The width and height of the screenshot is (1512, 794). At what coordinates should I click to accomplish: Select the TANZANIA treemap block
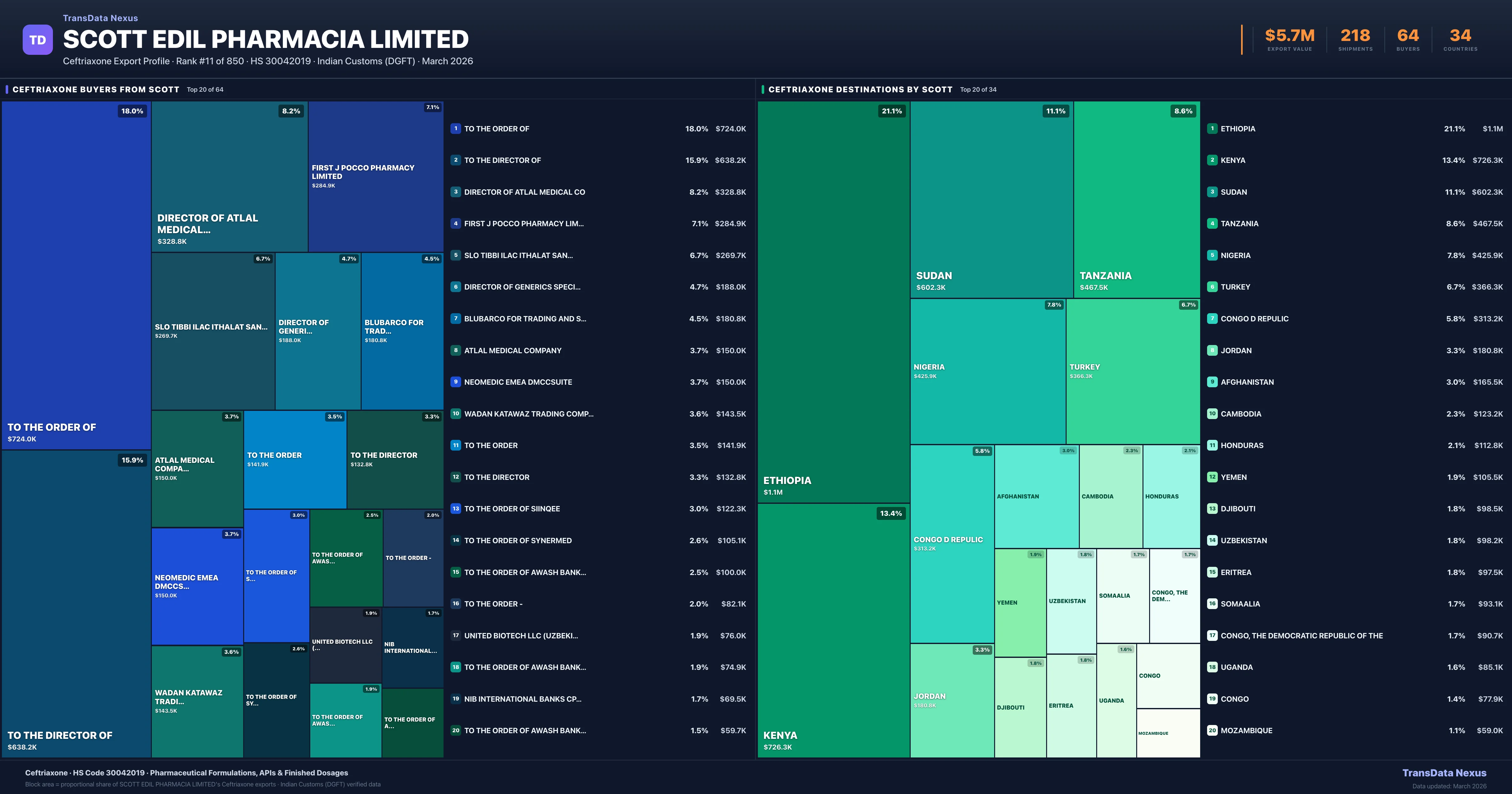[x=1136, y=200]
